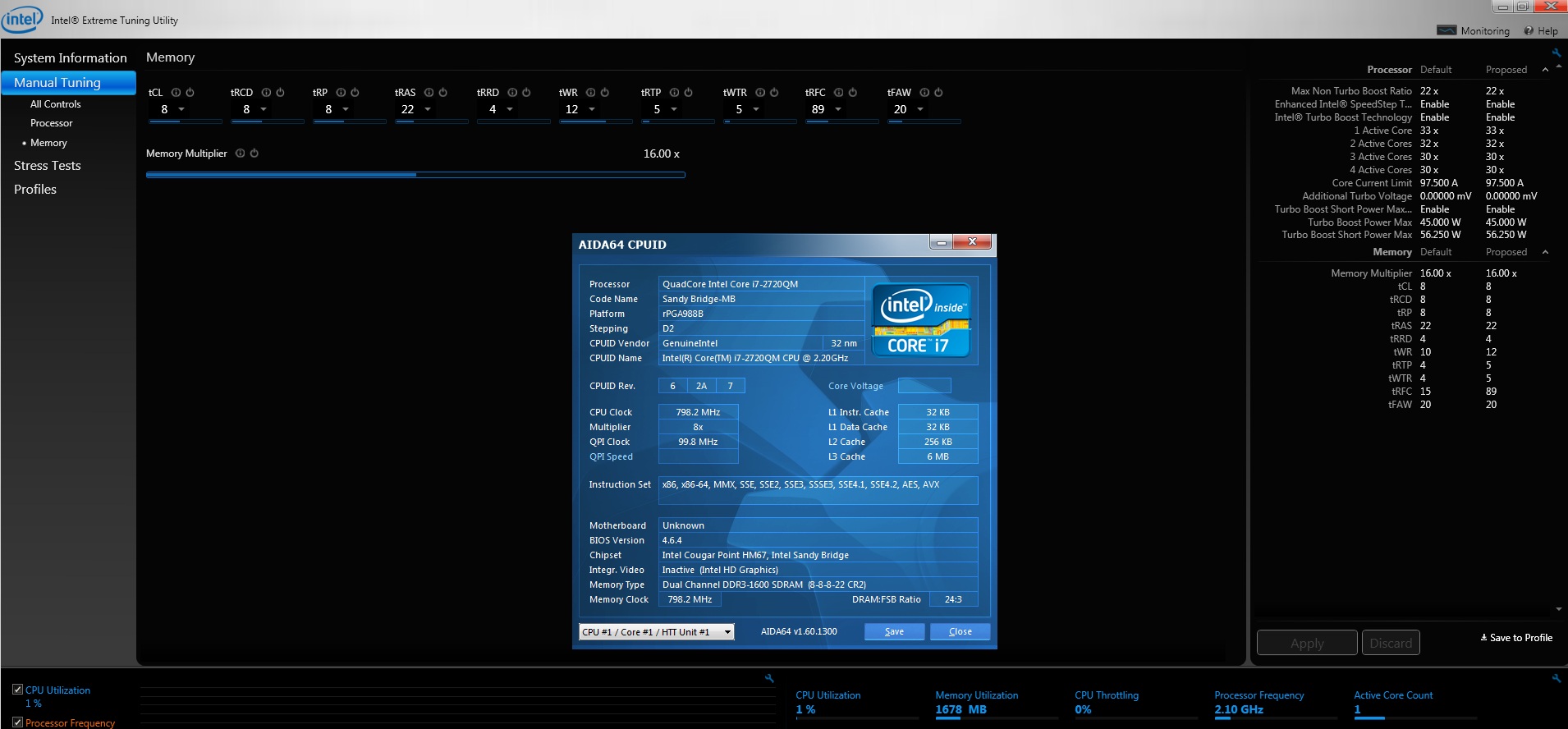Click Save to Profile

[1516, 638]
